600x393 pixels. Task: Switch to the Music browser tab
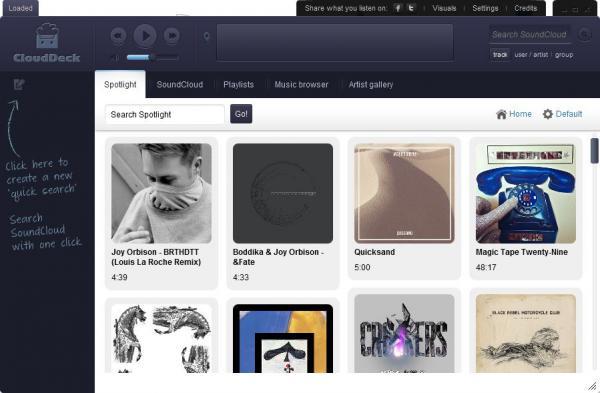[301, 85]
